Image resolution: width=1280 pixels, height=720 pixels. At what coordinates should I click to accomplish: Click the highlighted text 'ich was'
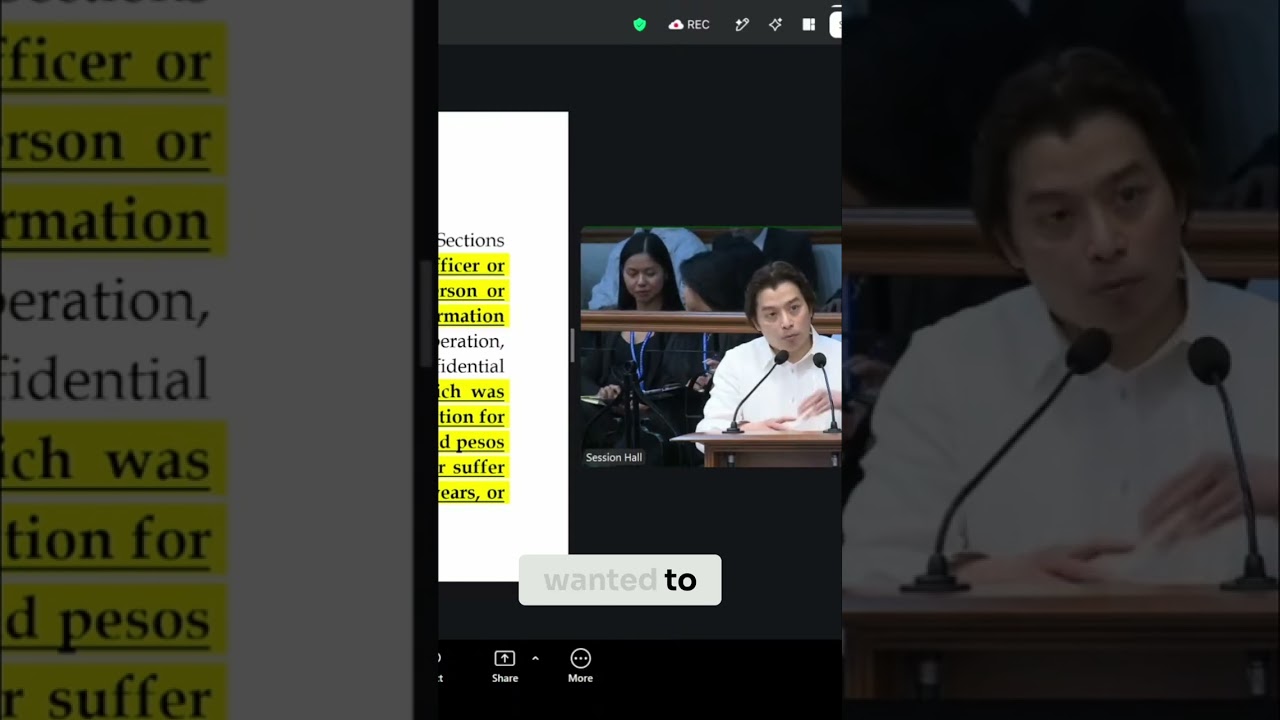(x=473, y=391)
